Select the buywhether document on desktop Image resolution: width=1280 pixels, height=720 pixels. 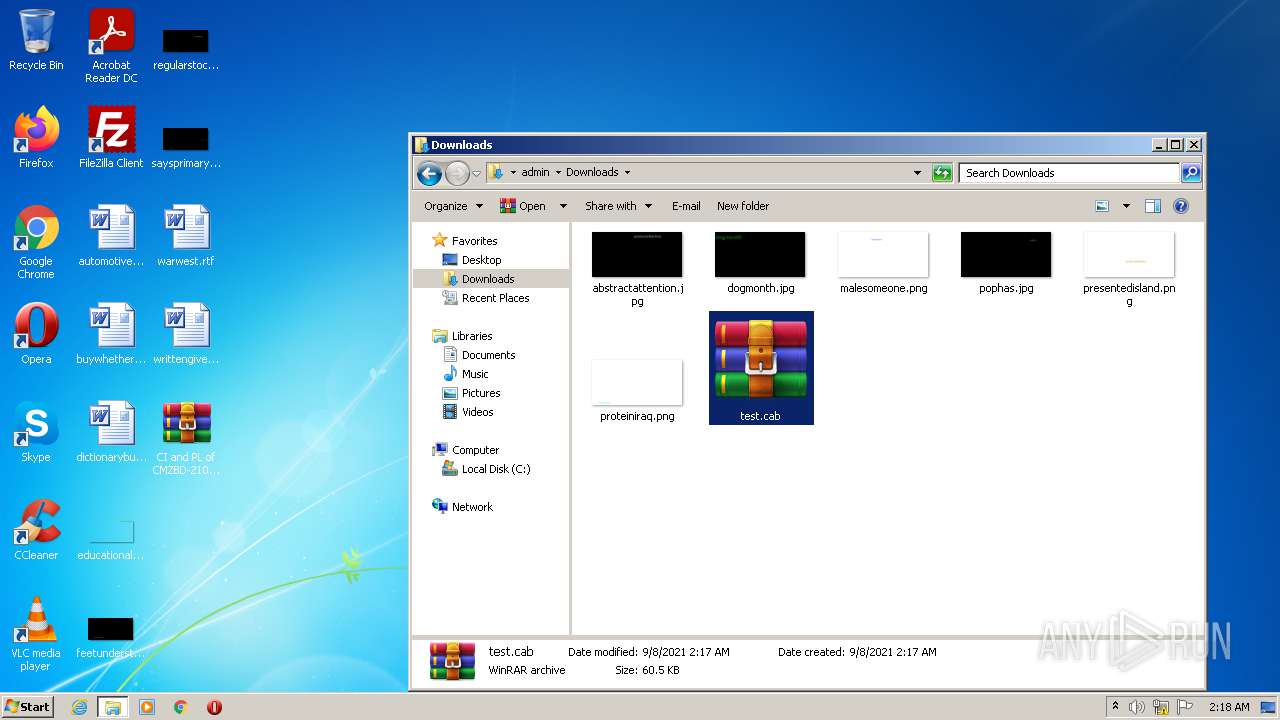point(111,334)
